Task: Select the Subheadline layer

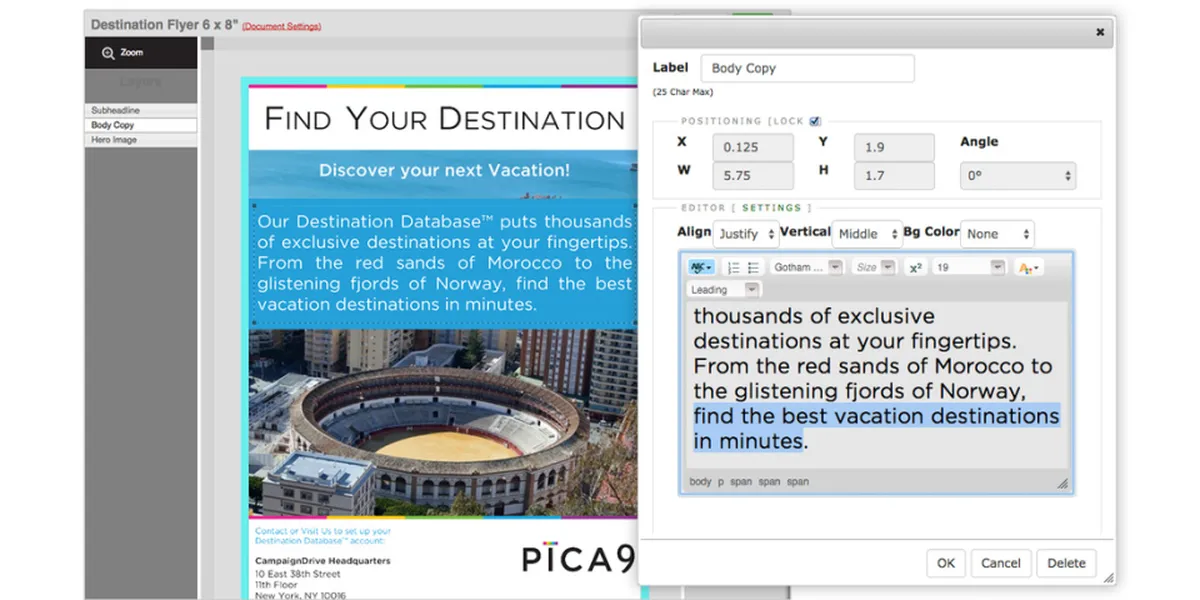Action: click(x=140, y=110)
